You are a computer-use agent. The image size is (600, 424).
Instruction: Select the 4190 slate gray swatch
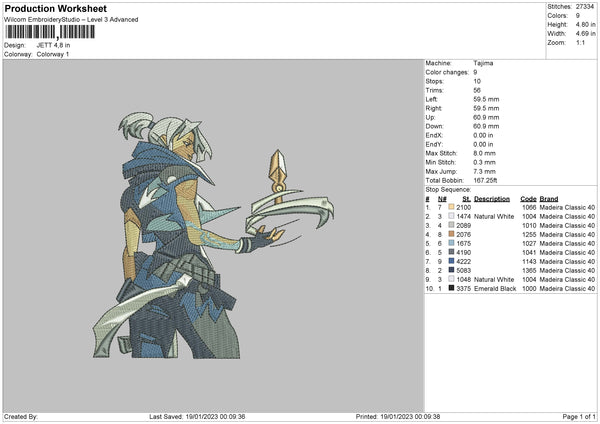452,252
